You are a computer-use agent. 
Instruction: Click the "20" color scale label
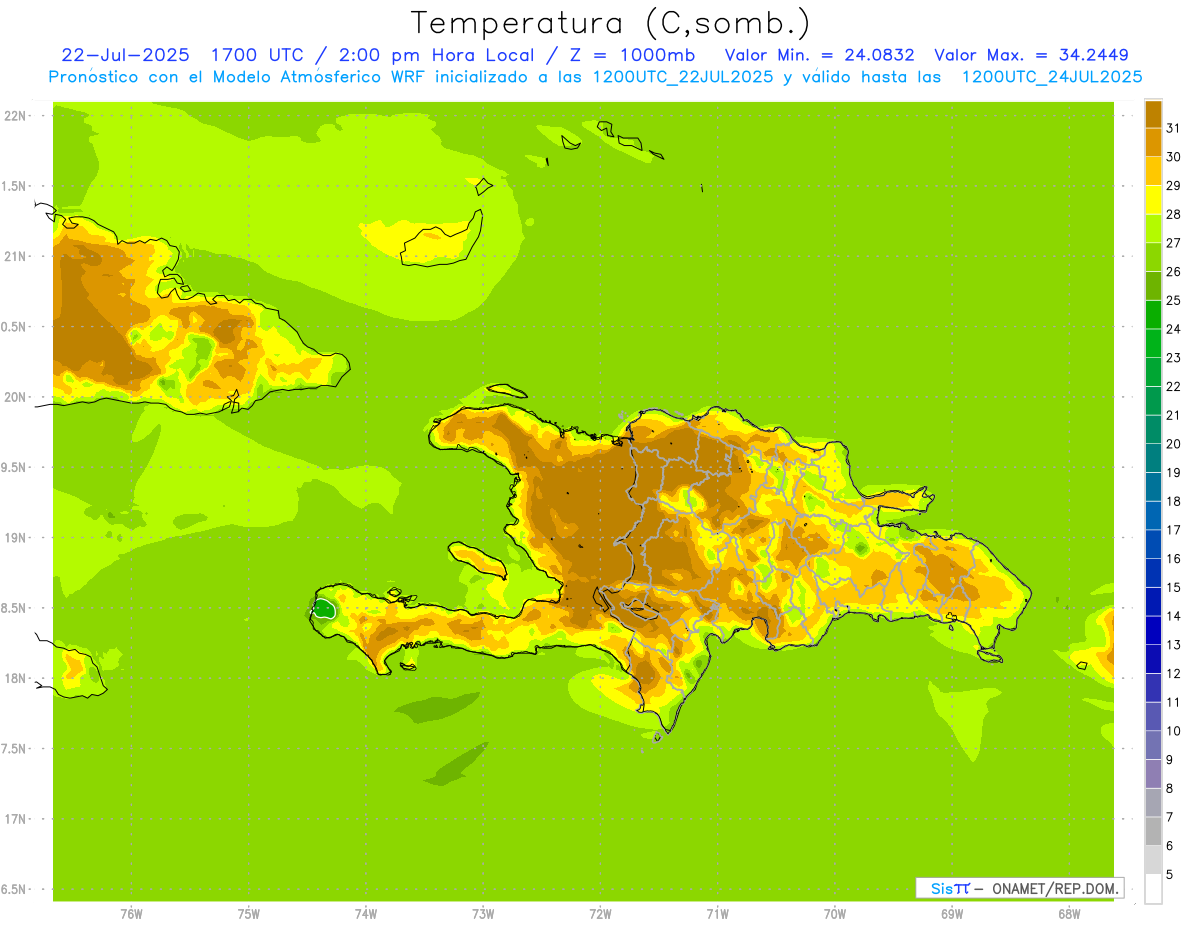(1173, 444)
